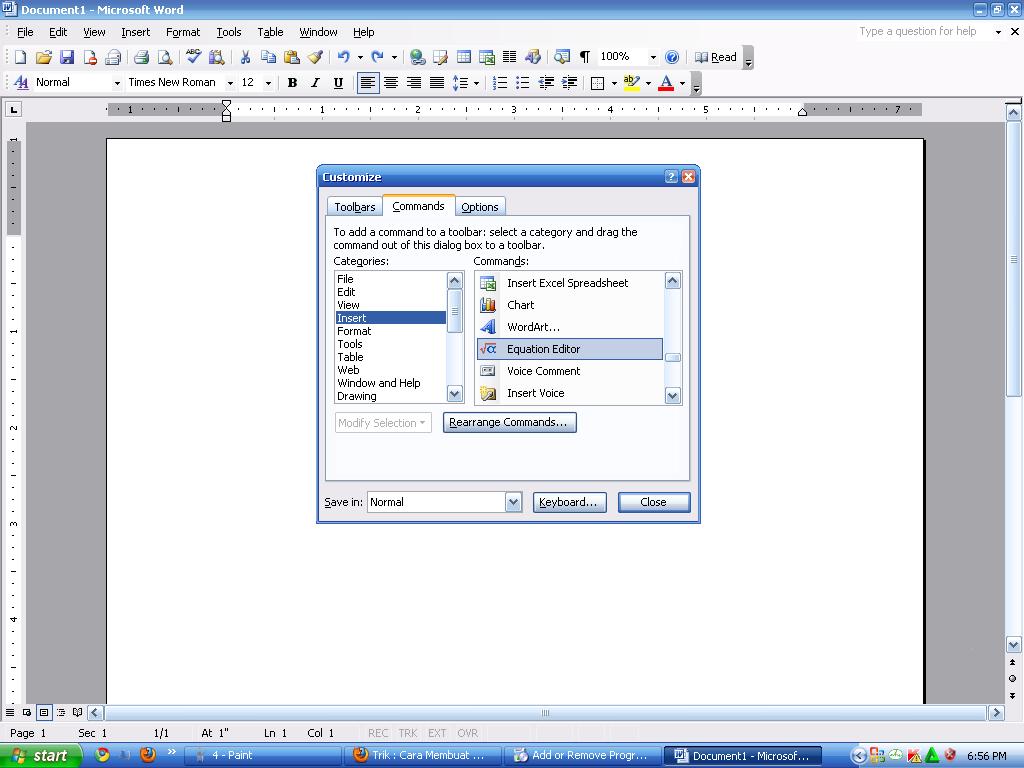1024x768 pixels.
Task: Expand the Line Spacing dropdown arrow
Action: click(x=476, y=84)
